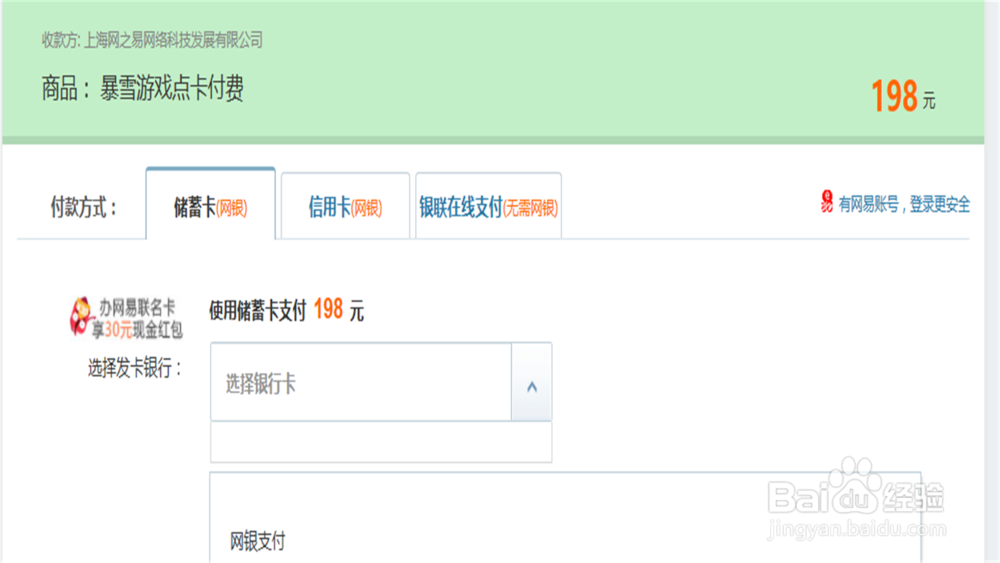Click the promo mascot icon beside 办网易联名卡
Image resolution: width=1000 pixels, height=563 pixels.
click(x=81, y=316)
